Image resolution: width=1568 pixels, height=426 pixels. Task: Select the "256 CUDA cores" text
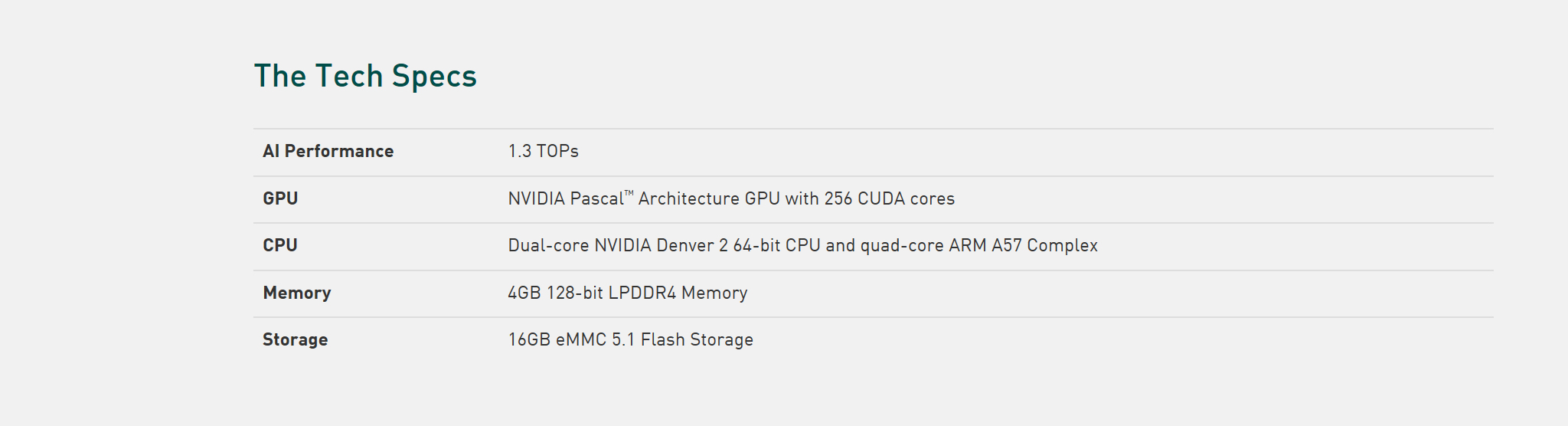pyautogui.click(x=889, y=199)
